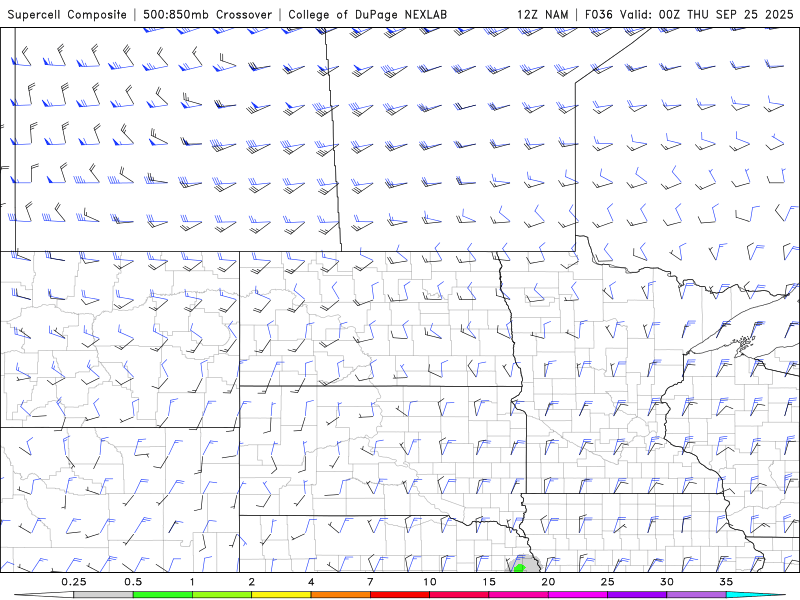
Task: Click the '2' color bar label
Action: [x=252, y=582]
